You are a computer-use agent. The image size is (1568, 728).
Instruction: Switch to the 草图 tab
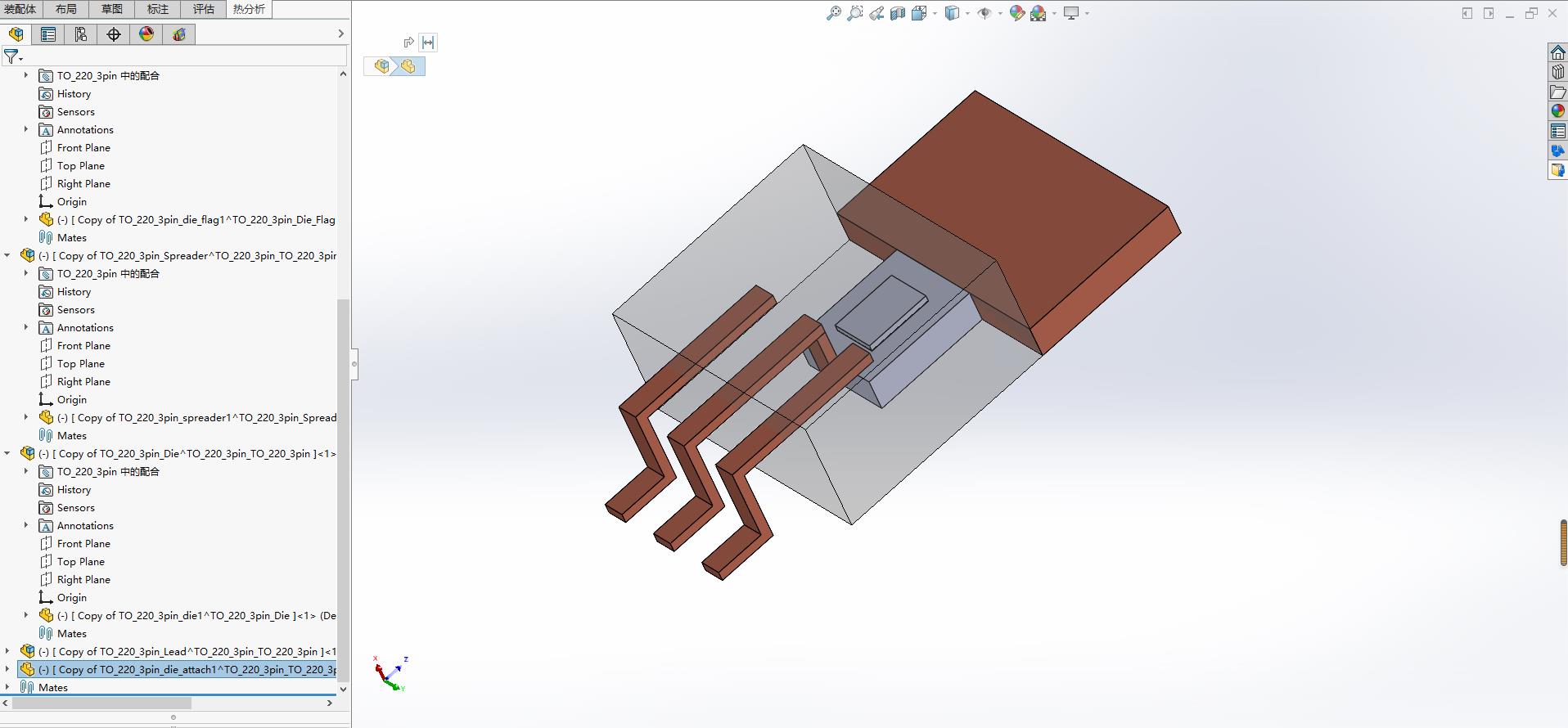point(111,9)
